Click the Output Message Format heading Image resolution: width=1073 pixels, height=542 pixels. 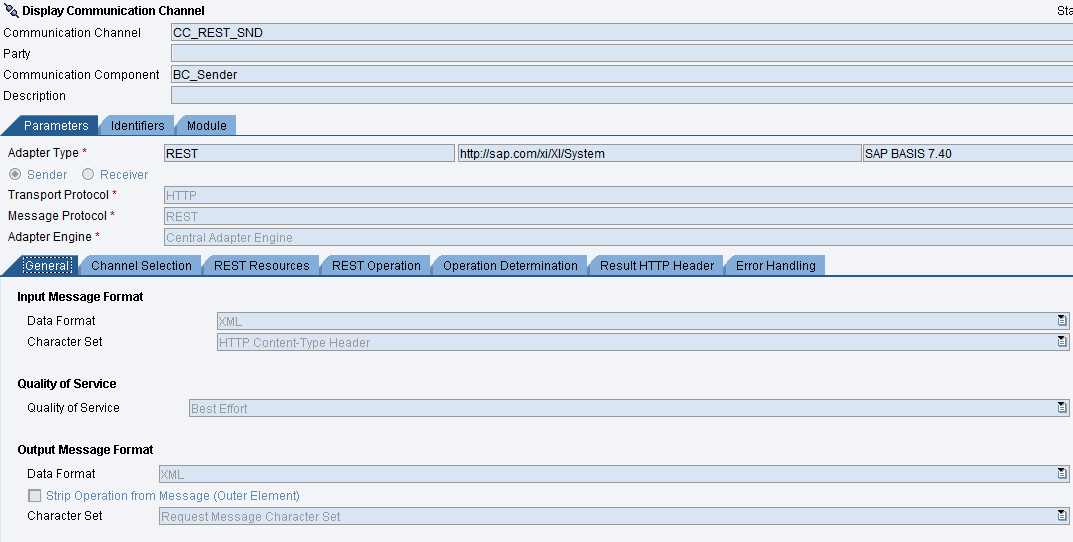click(x=85, y=450)
